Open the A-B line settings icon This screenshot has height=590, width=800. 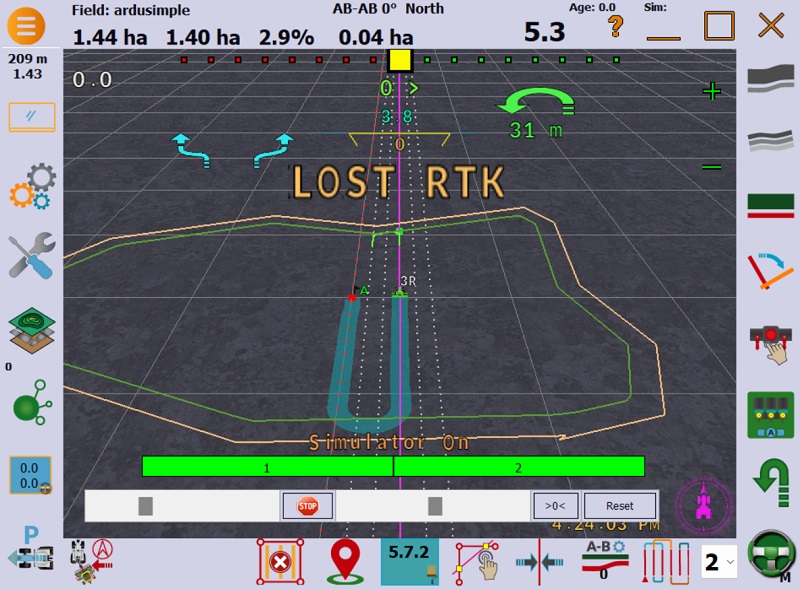pyautogui.click(x=604, y=561)
